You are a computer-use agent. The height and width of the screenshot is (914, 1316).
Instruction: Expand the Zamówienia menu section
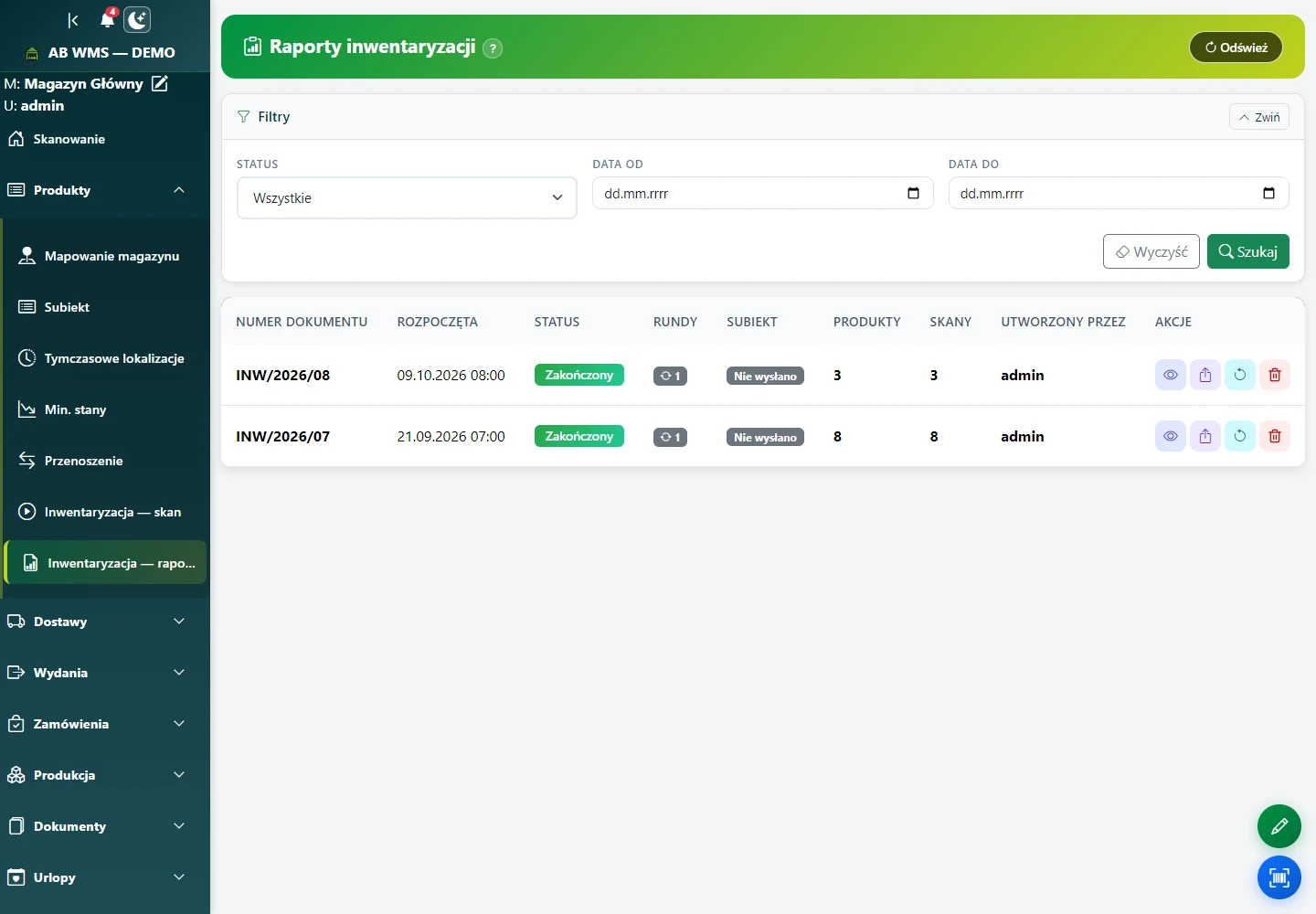click(x=105, y=724)
